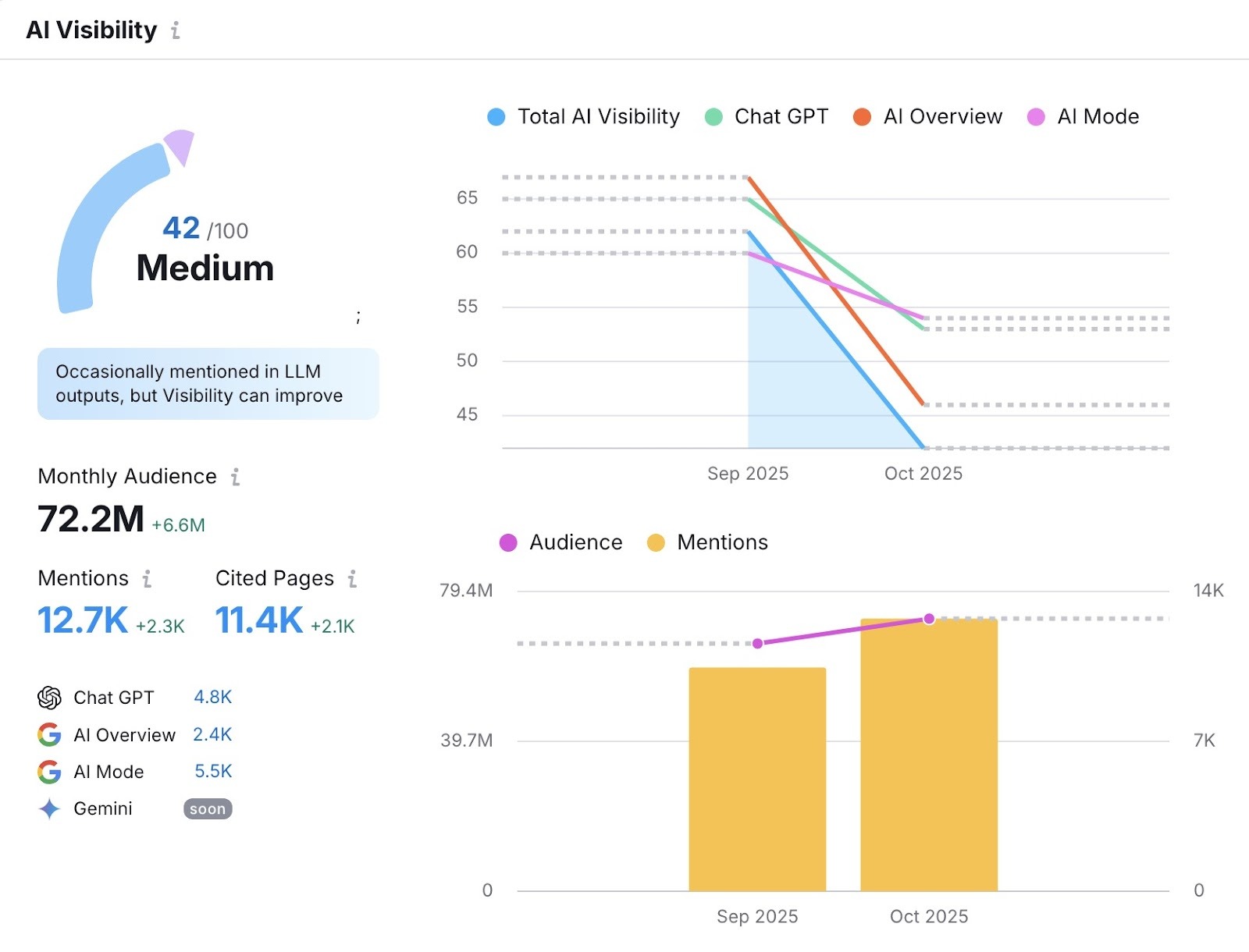Image resolution: width=1249 pixels, height=952 pixels.
Task: Select the Chat GPT platform logo
Action: (x=48, y=697)
